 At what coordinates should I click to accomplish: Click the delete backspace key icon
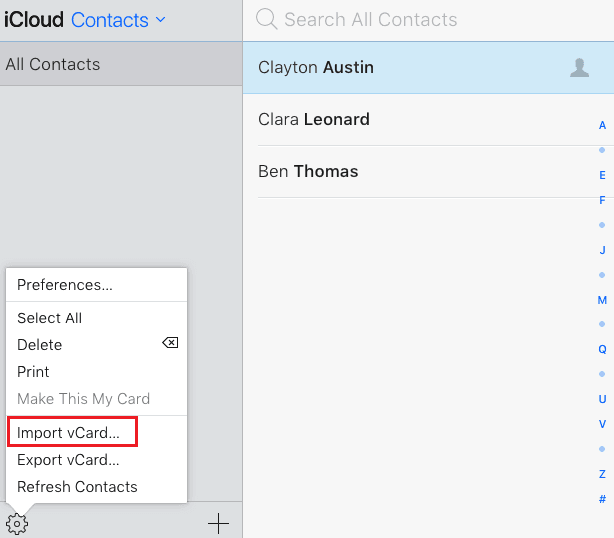pos(170,343)
